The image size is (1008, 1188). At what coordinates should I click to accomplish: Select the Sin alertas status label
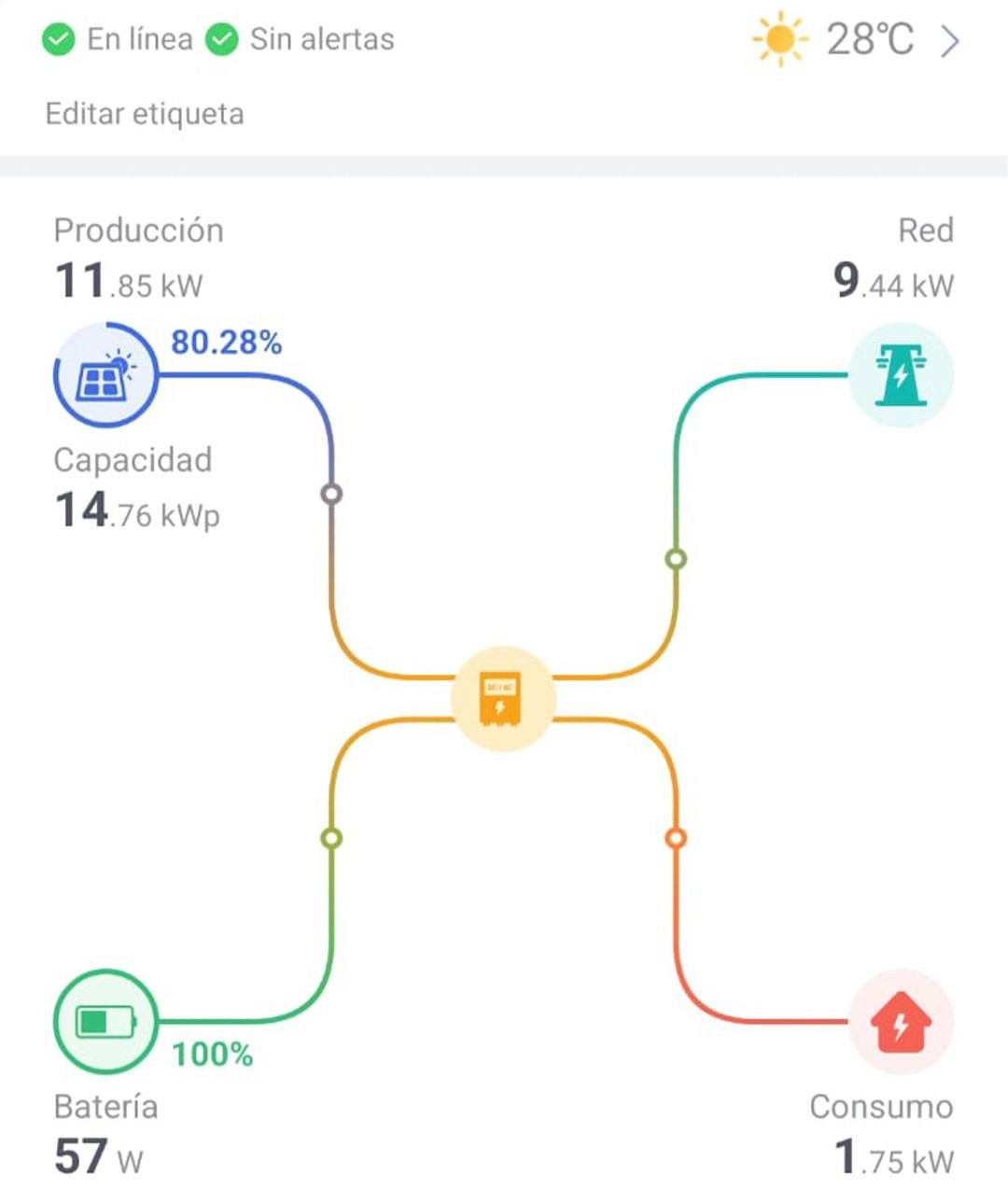pyautogui.click(x=322, y=39)
